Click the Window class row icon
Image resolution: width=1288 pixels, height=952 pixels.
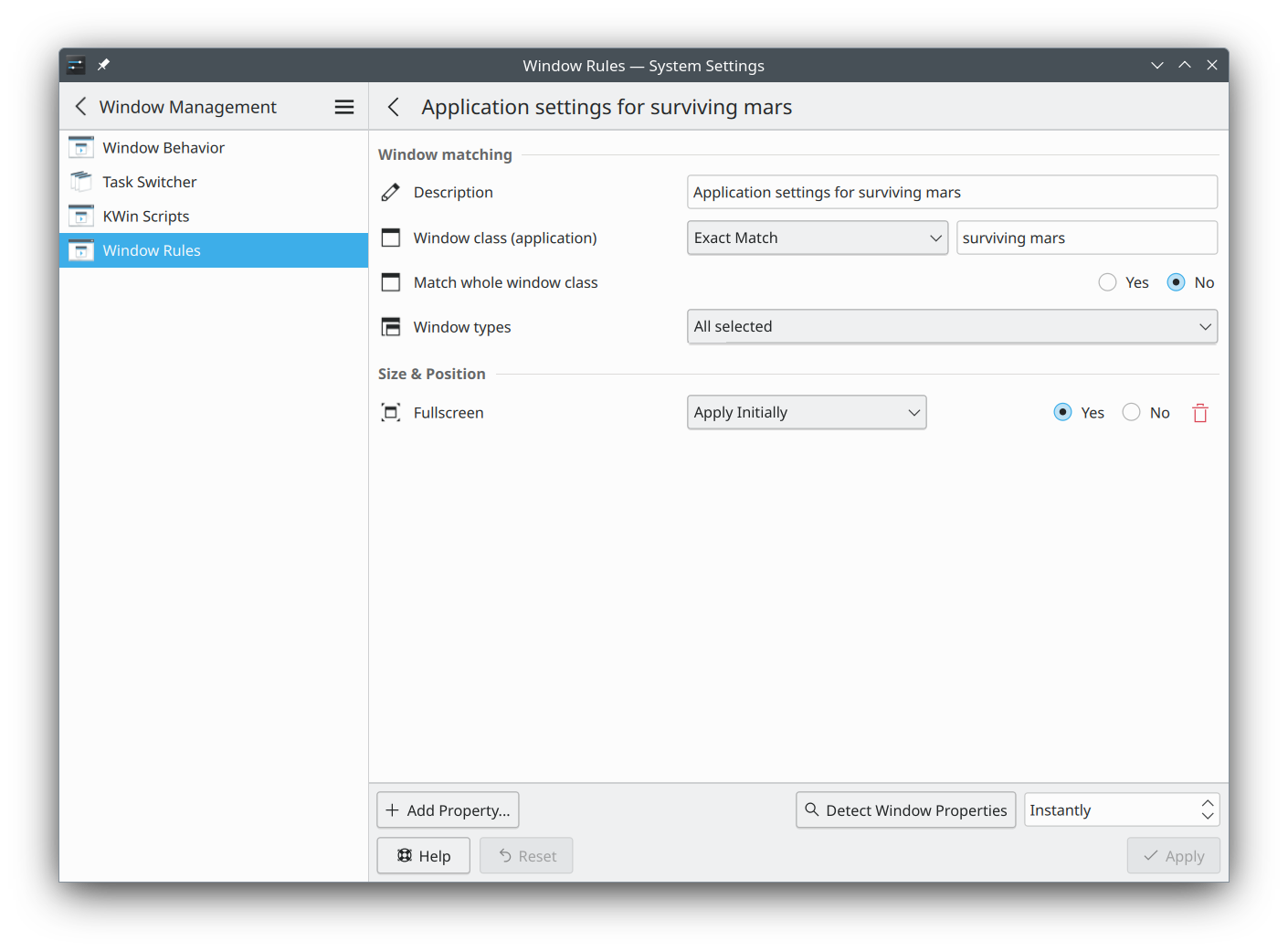coord(391,238)
